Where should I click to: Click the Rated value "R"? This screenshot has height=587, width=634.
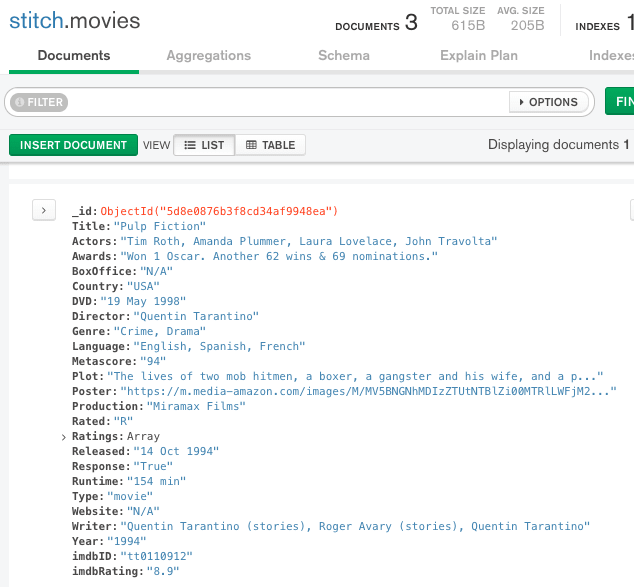click(123, 421)
